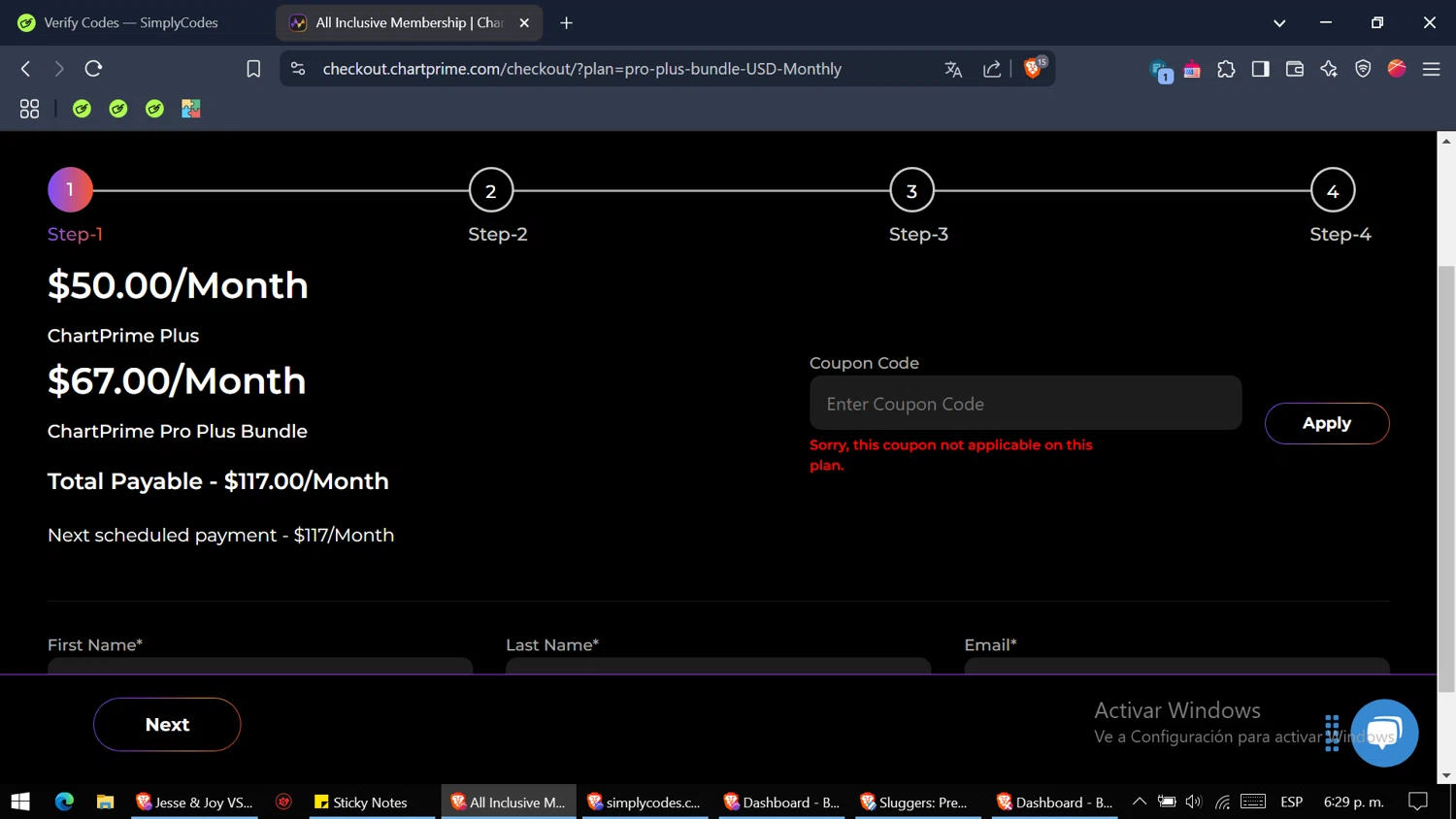The height and width of the screenshot is (819, 1456).
Task: Open Brave Wallet icon
Action: (1294, 69)
